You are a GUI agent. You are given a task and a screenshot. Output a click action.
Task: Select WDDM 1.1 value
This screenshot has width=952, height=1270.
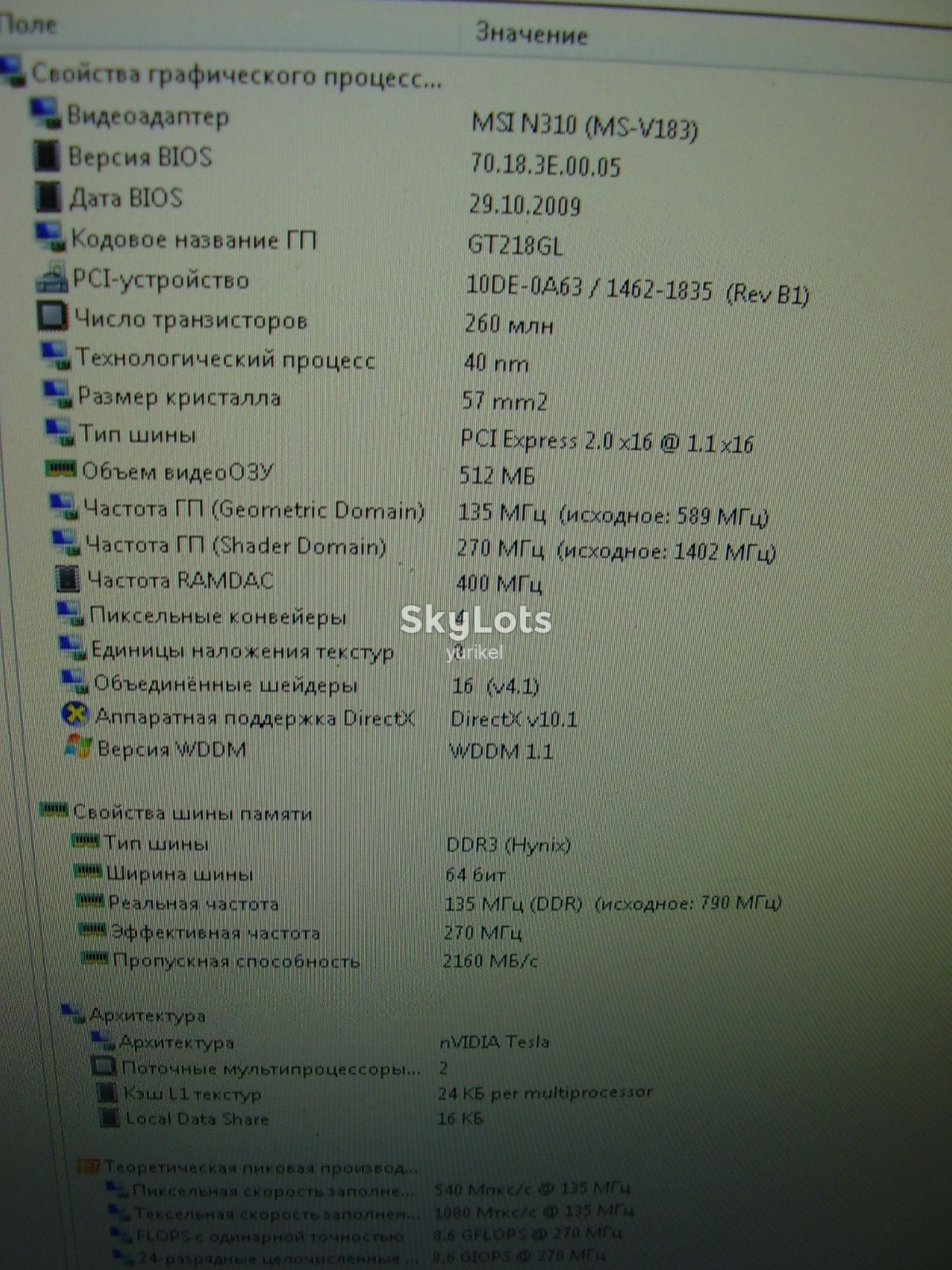coord(501,751)
